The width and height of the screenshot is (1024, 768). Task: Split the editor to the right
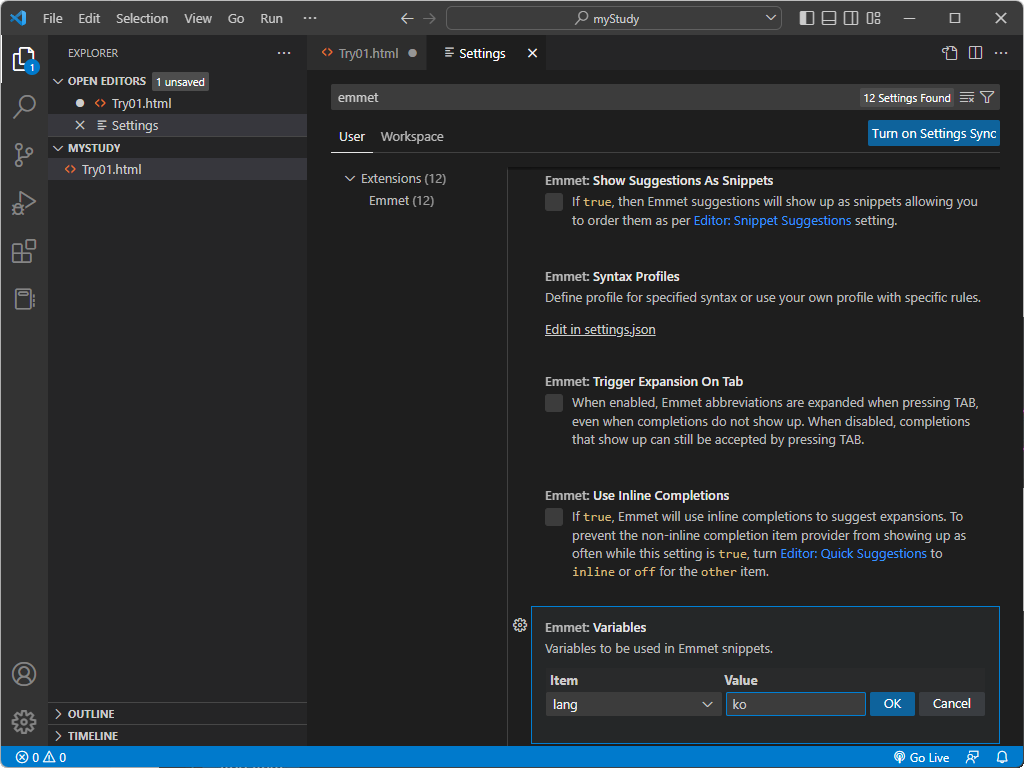[x=976, y=53]
